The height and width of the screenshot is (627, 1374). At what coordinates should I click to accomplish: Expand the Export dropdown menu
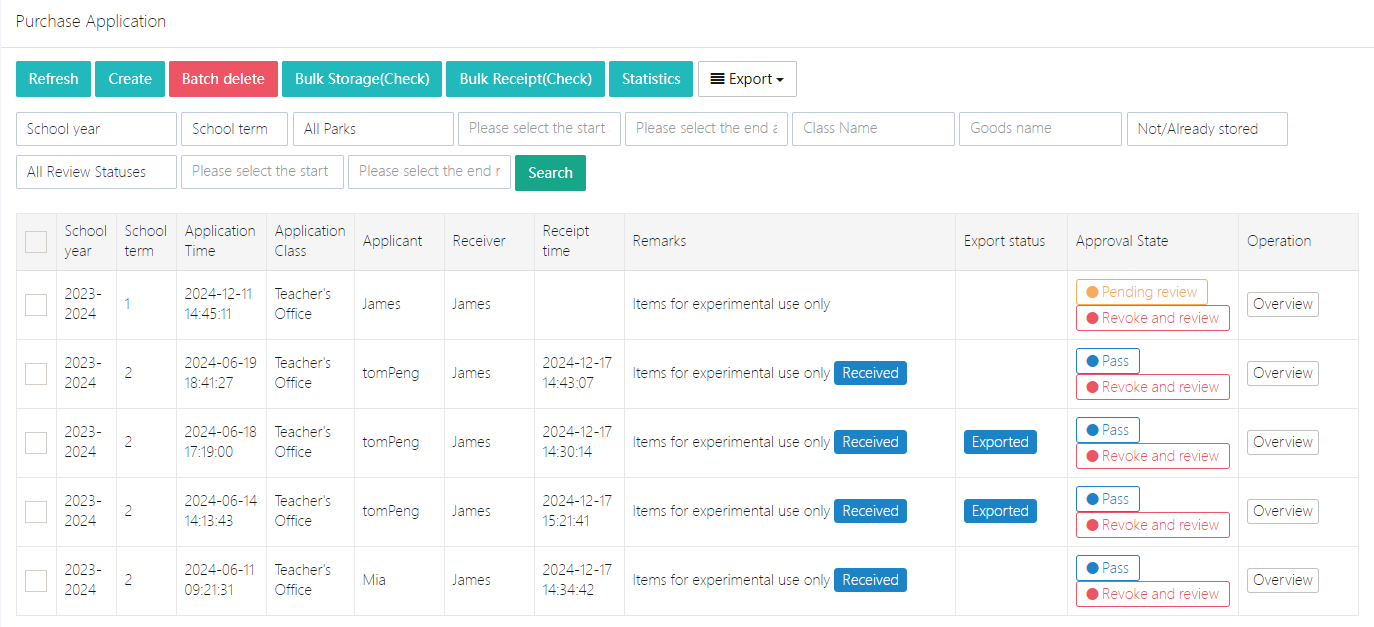point(747,79)
